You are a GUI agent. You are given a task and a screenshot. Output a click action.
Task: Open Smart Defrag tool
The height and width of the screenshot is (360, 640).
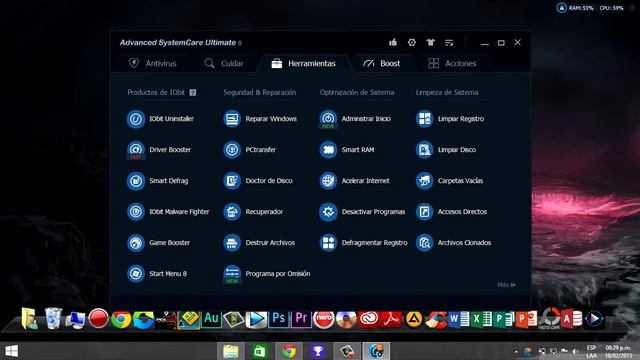click(158, 181)
